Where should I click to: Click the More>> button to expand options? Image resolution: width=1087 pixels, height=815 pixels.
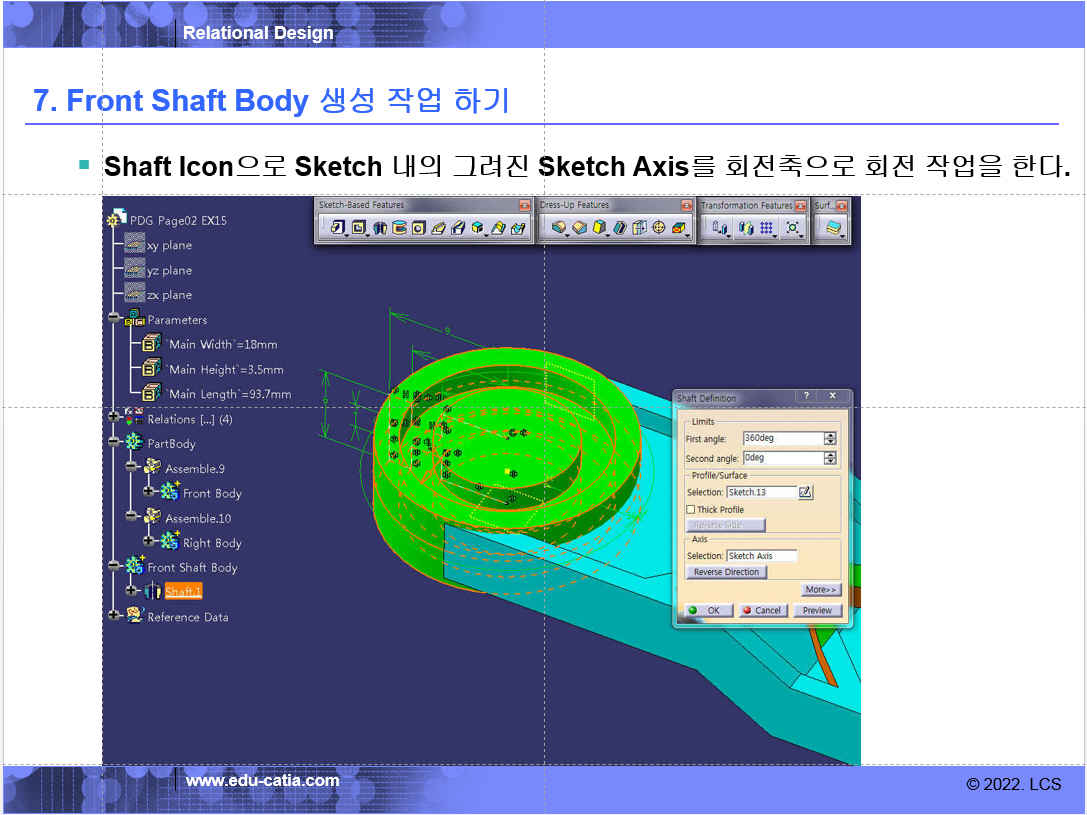pos(821,590)
